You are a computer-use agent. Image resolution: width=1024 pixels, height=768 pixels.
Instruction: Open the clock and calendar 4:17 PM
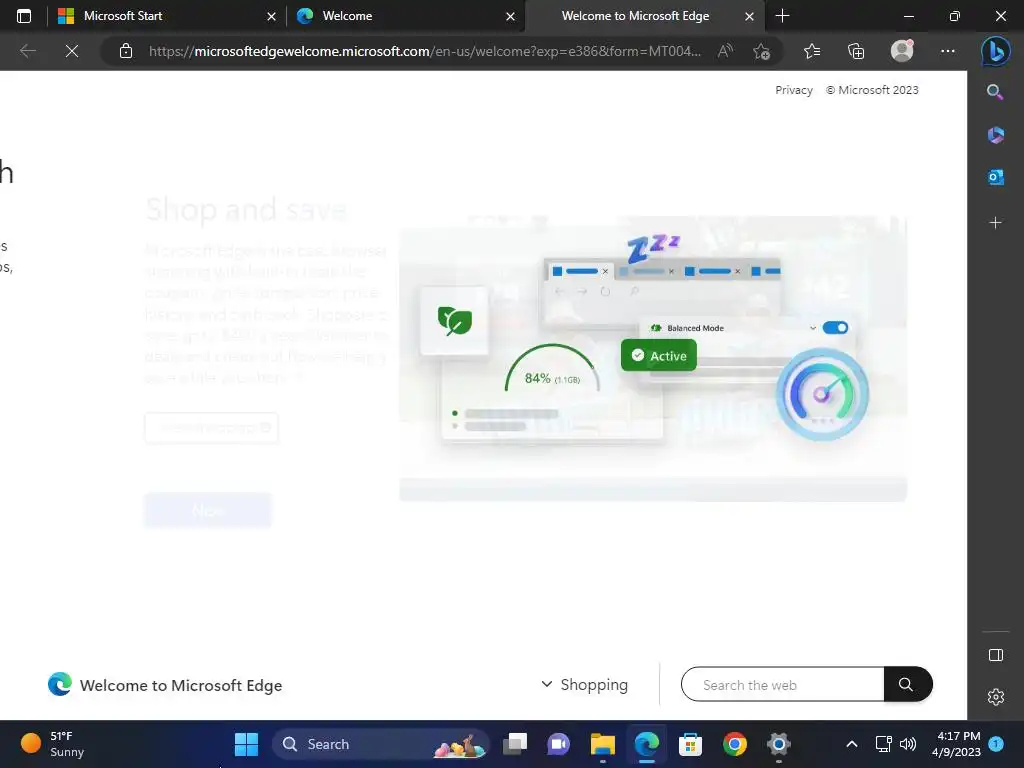pos(957,744)
